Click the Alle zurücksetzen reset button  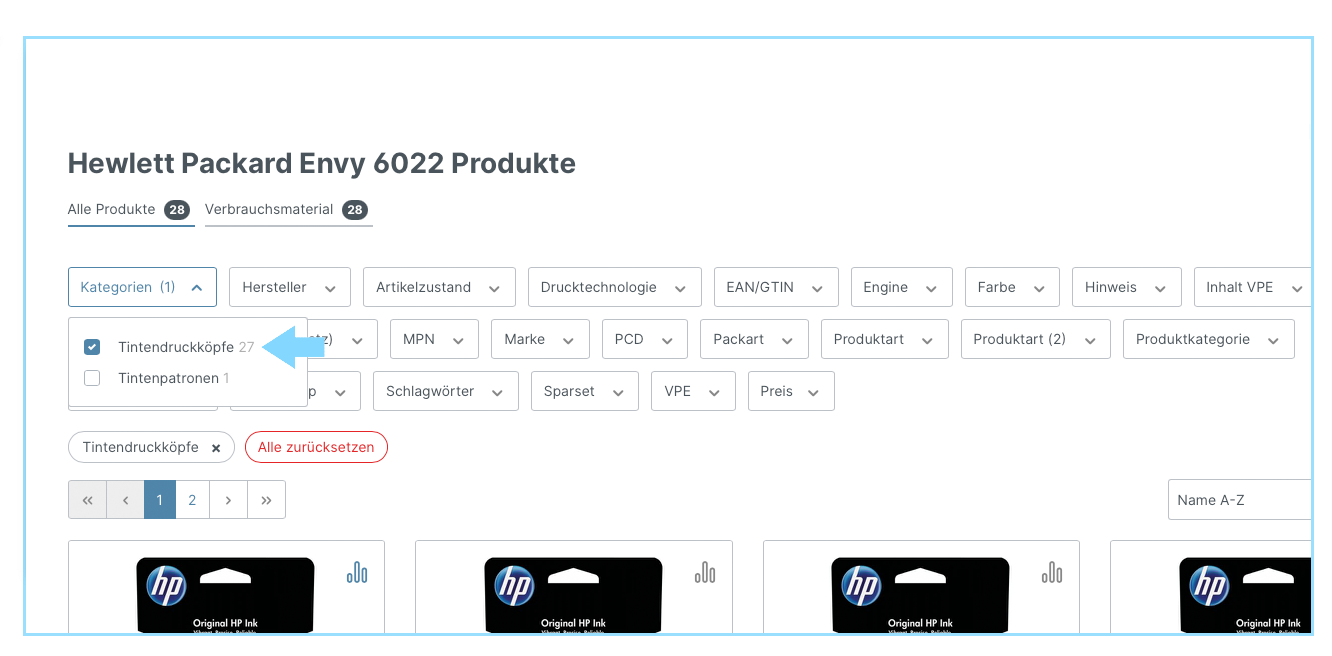point(316,447)
